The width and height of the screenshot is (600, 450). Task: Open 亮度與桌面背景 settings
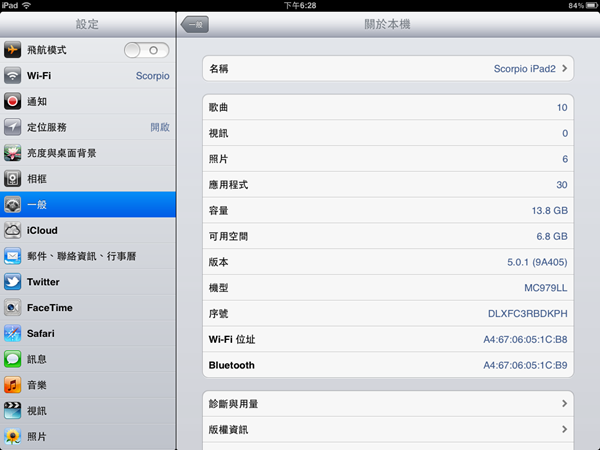point(88,153)
